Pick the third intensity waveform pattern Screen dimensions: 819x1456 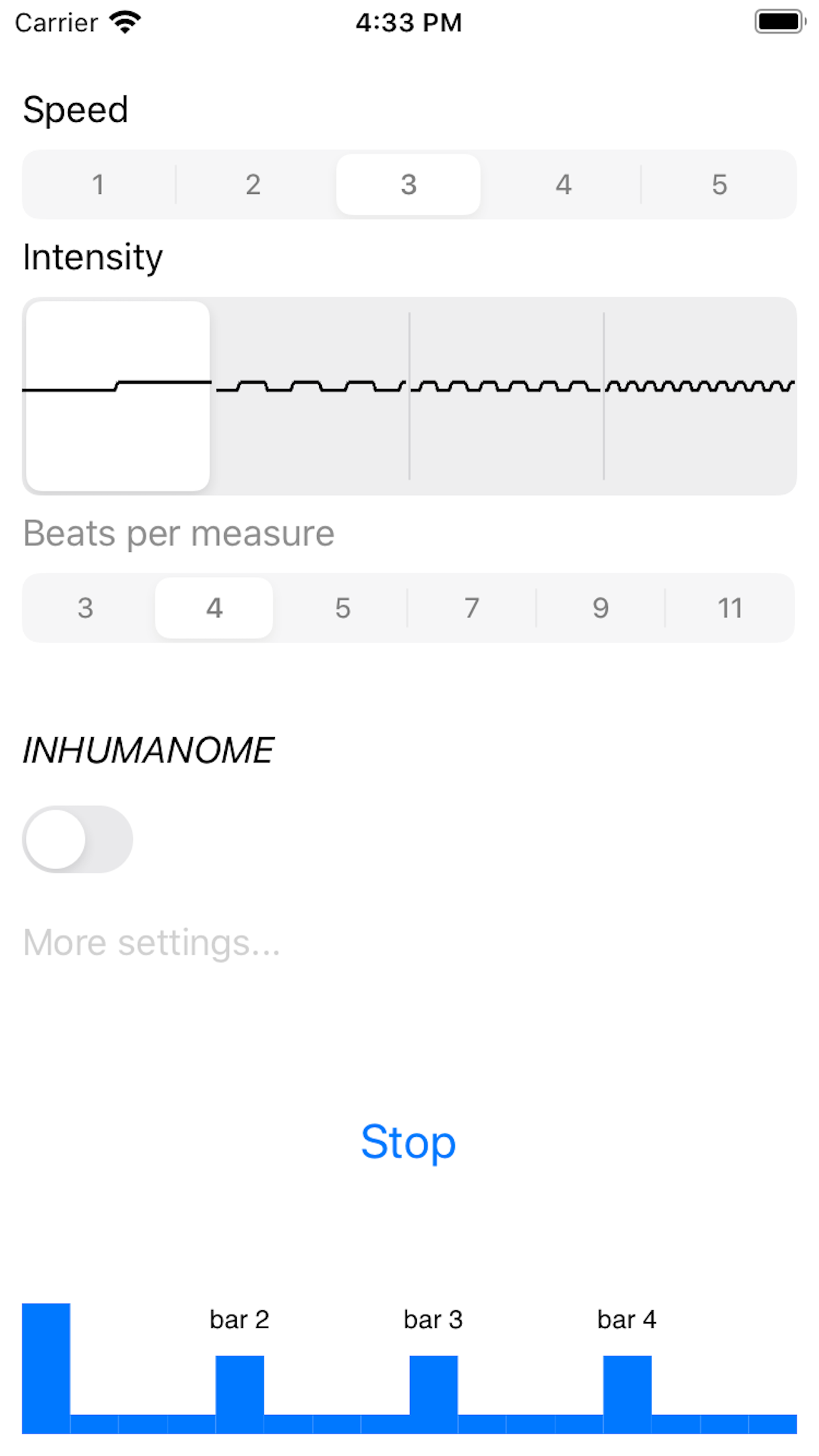506,396
